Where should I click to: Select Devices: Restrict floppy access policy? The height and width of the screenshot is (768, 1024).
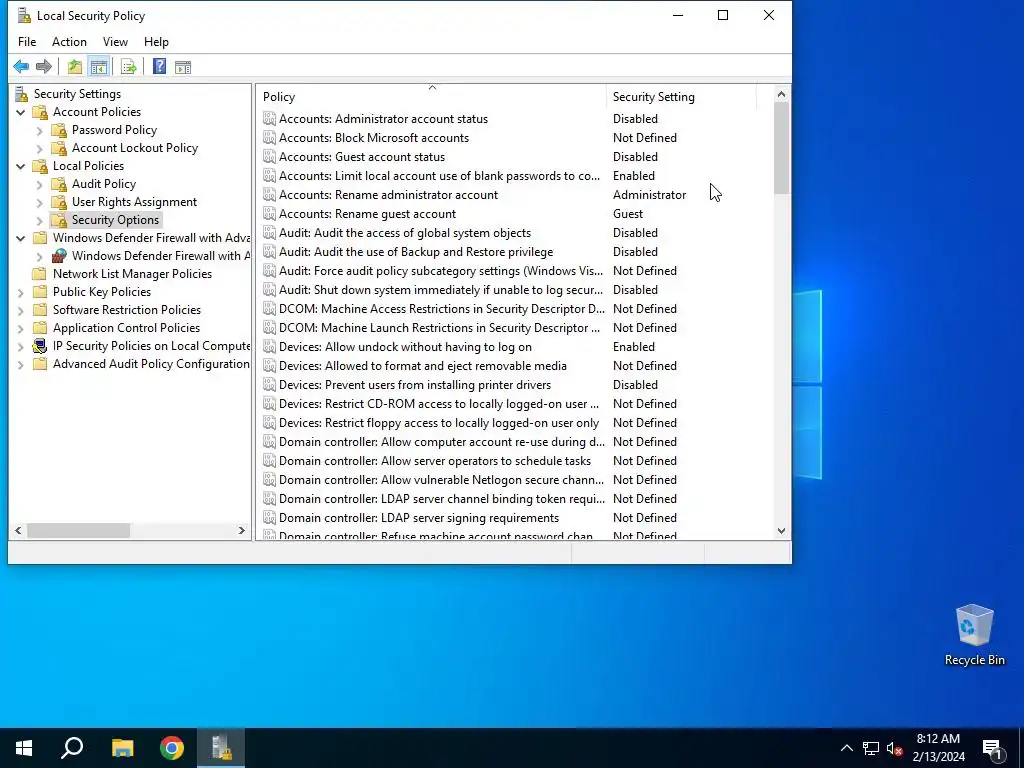pyautogui.click(x=438, y=423)
